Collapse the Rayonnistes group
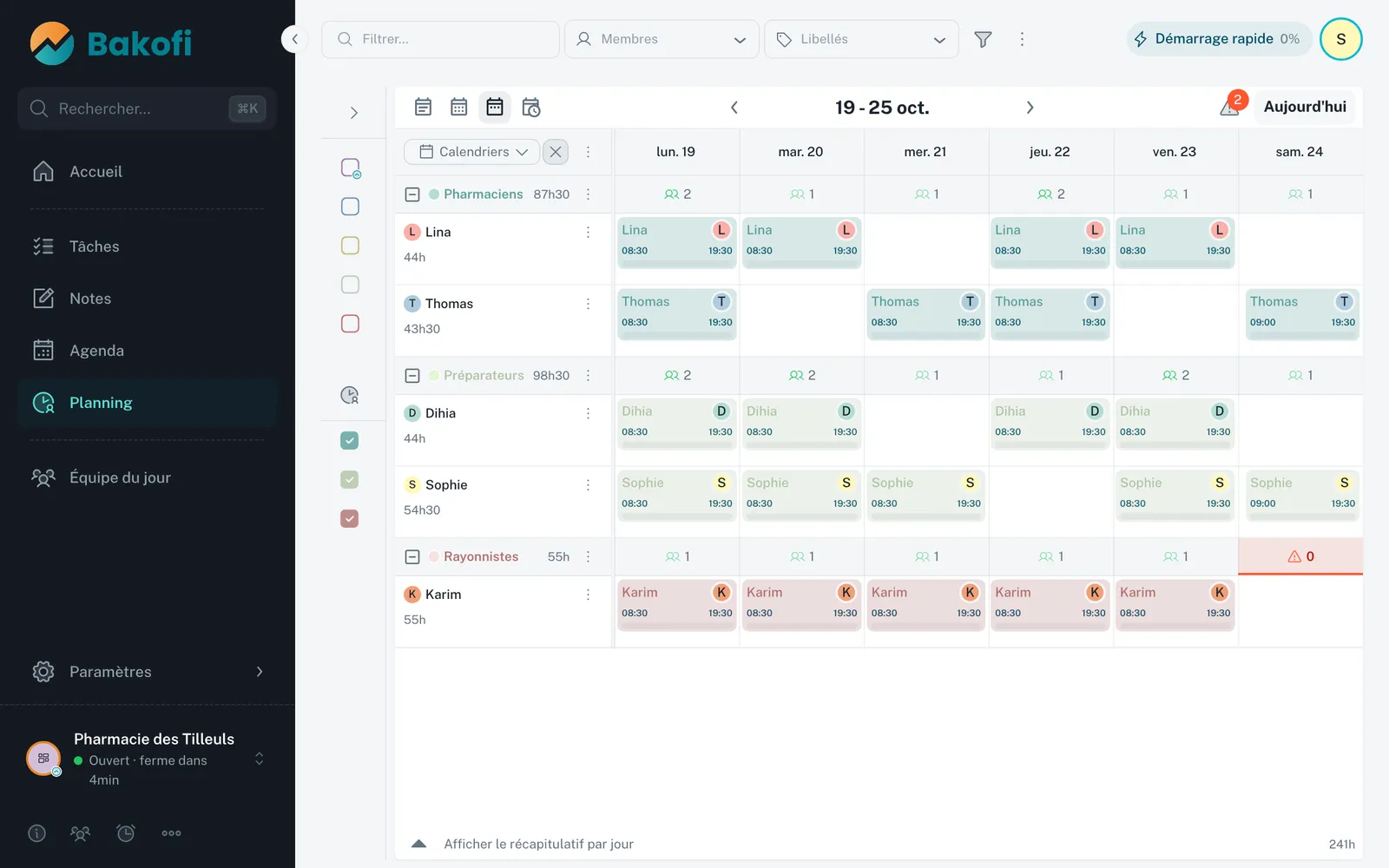This screenshot has height=868, width=1389. tap(412, 556)
